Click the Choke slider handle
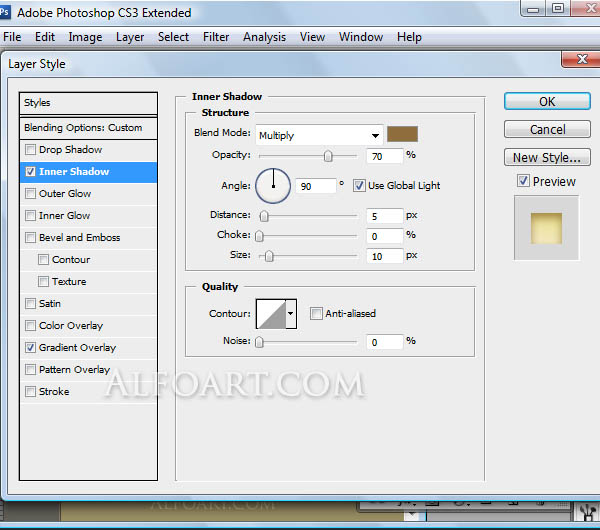This screenshot has width=600, height=530. tap(259, 236)
